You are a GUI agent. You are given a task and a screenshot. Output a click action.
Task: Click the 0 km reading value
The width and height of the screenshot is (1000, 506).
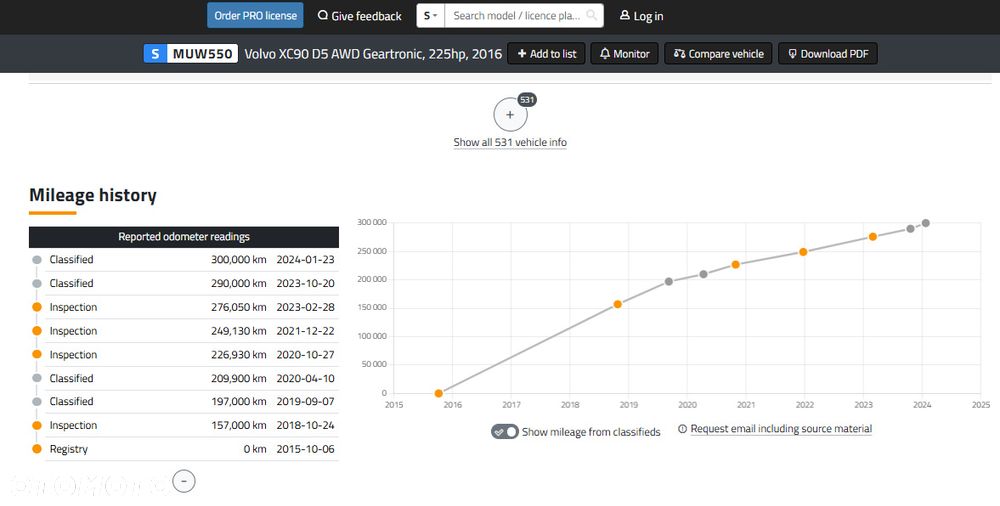tap(255, 449)
